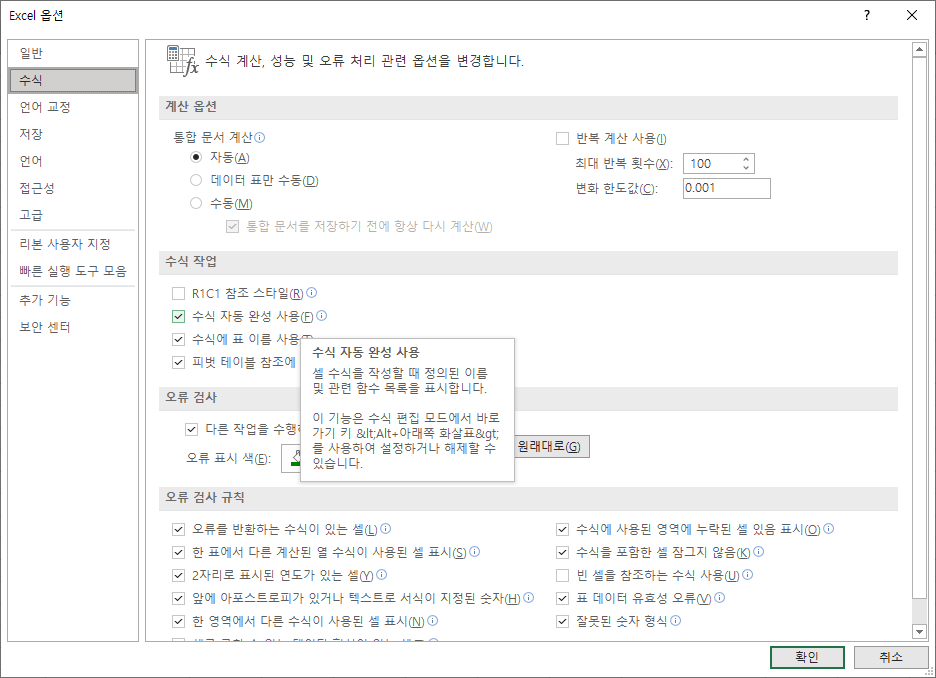Toggle R1C1 참조 스타일 checkbox

click(x=178, y=293)
